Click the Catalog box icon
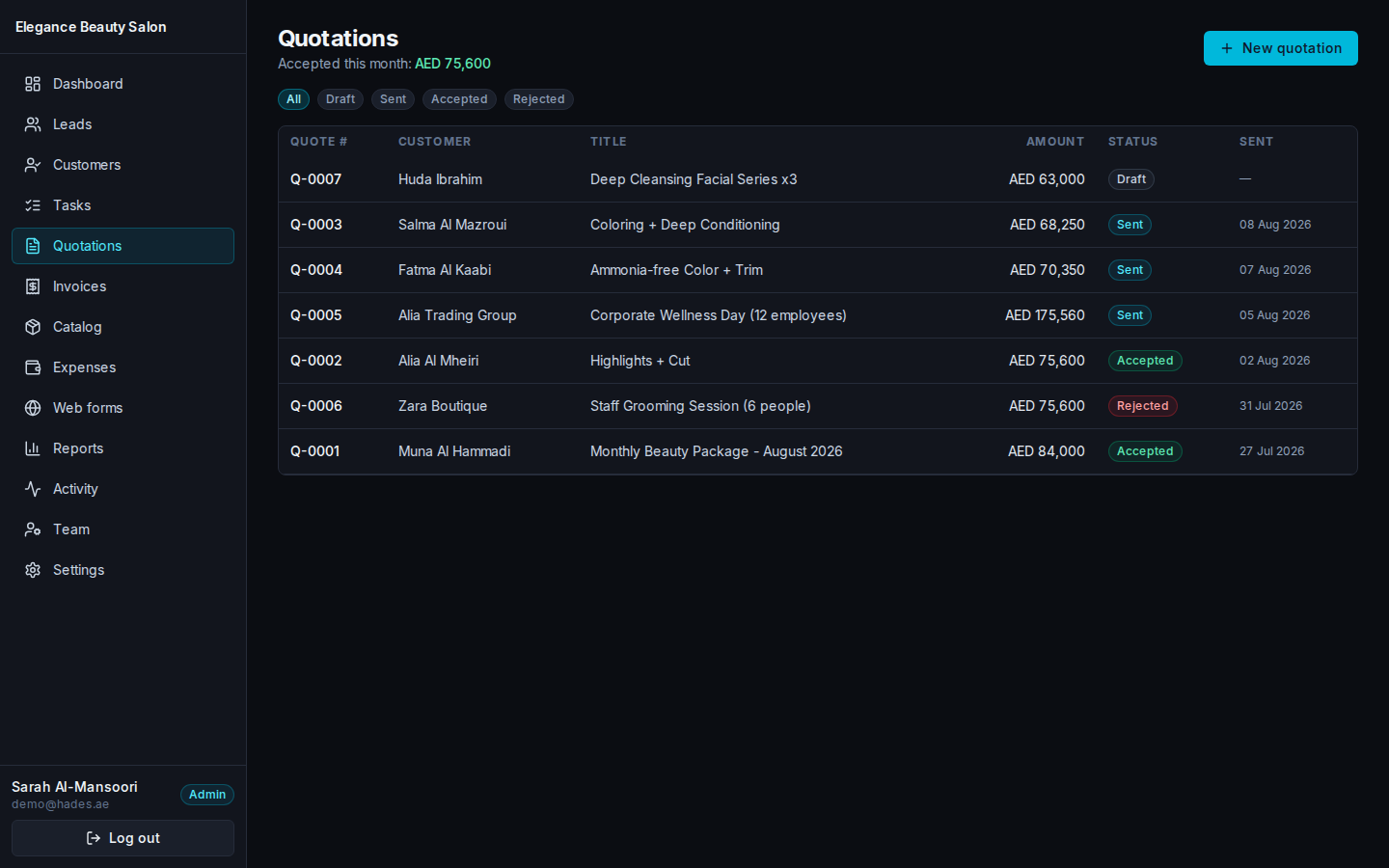 (33, 327)
